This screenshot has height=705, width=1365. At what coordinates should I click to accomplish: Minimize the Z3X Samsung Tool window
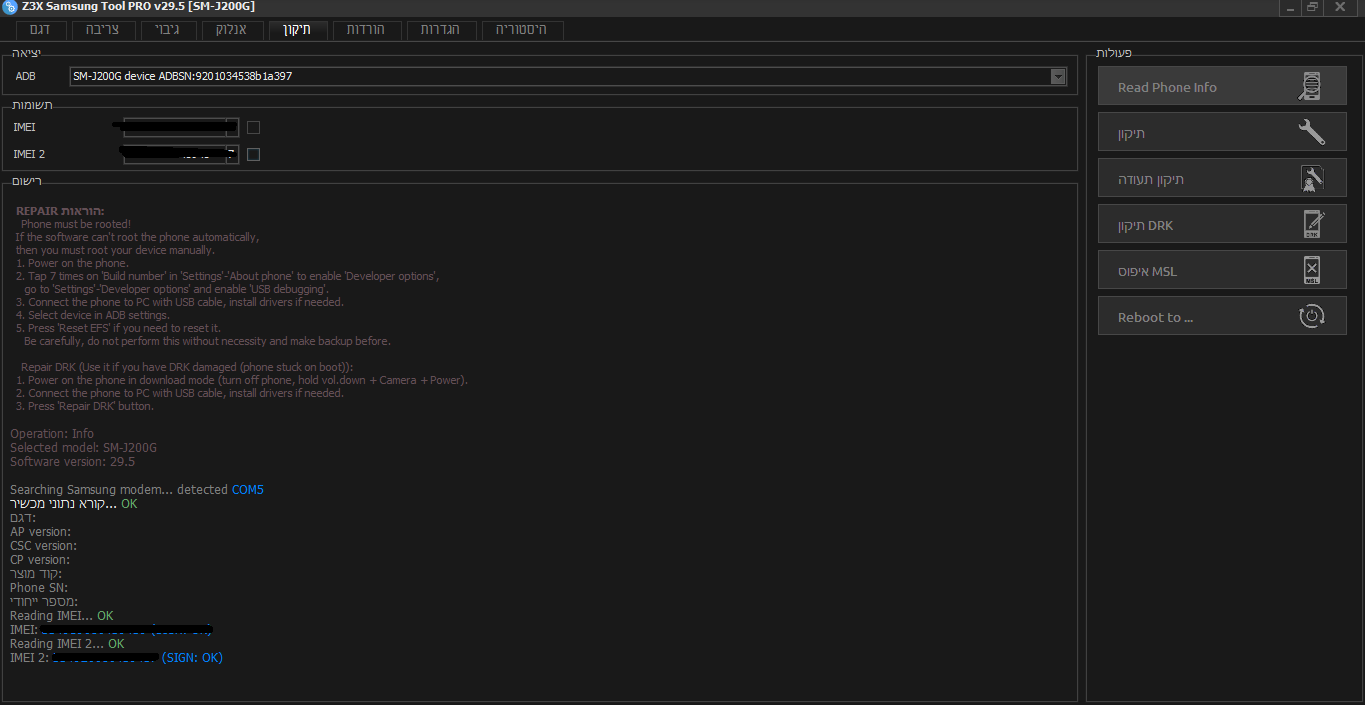point(1290,7)
